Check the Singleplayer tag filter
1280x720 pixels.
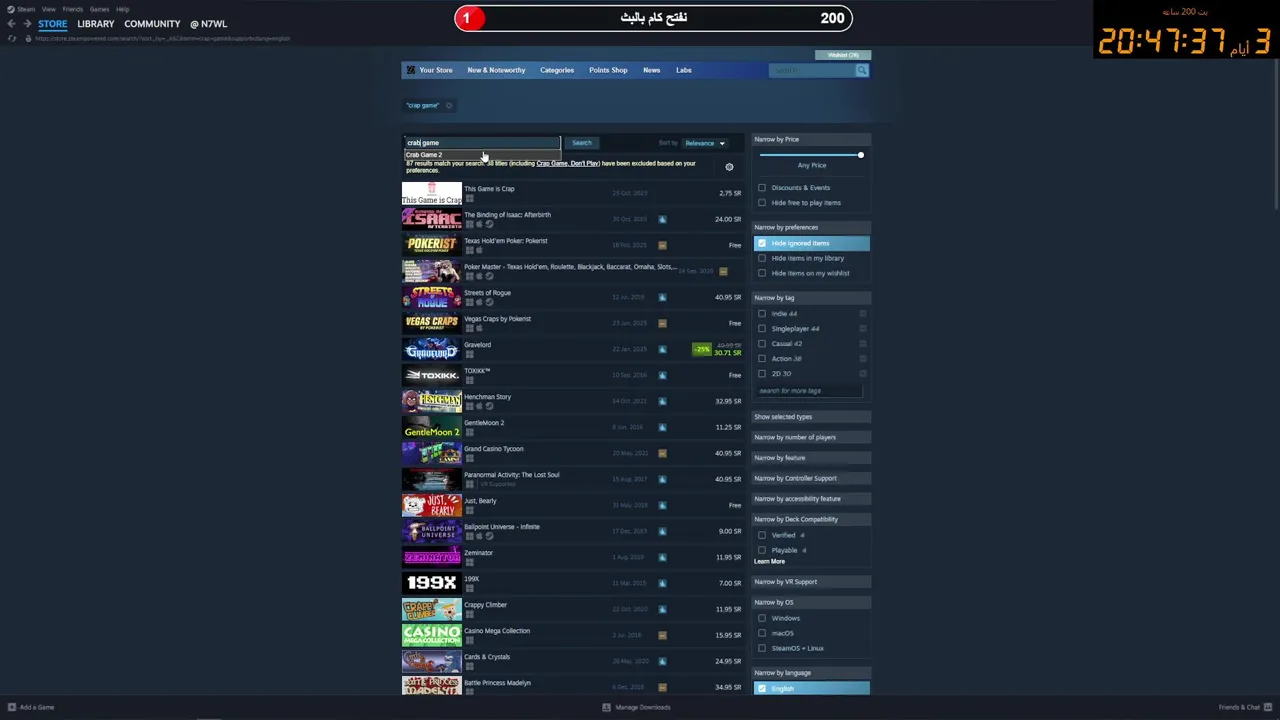click(x=762, y=329)
